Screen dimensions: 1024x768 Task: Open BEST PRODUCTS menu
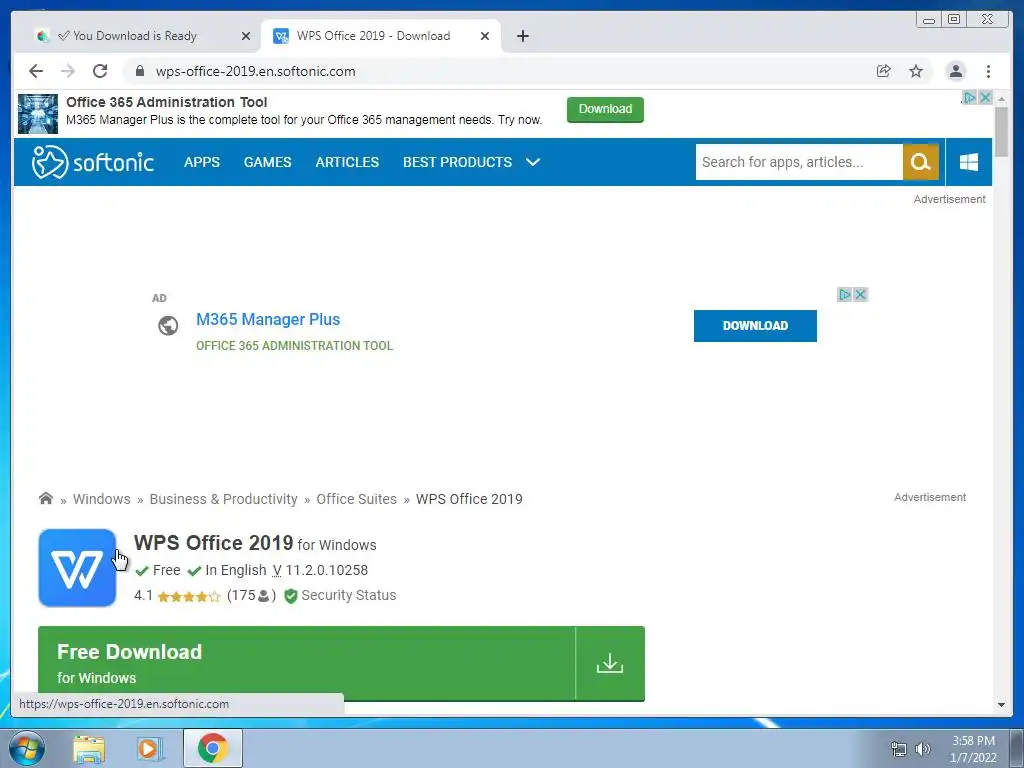[457, 162]
